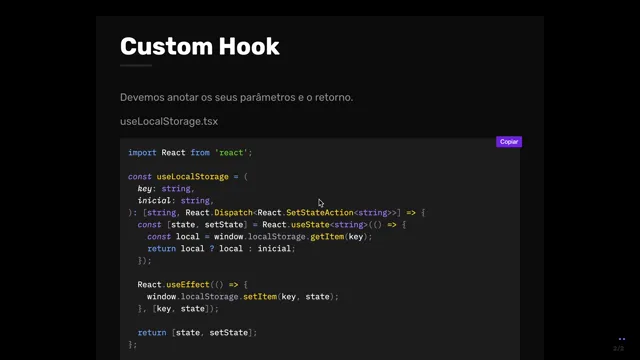Screen dimensions: 640x360
Task: Click the SetStateAction type in return annotation
Action: [320, 213]
